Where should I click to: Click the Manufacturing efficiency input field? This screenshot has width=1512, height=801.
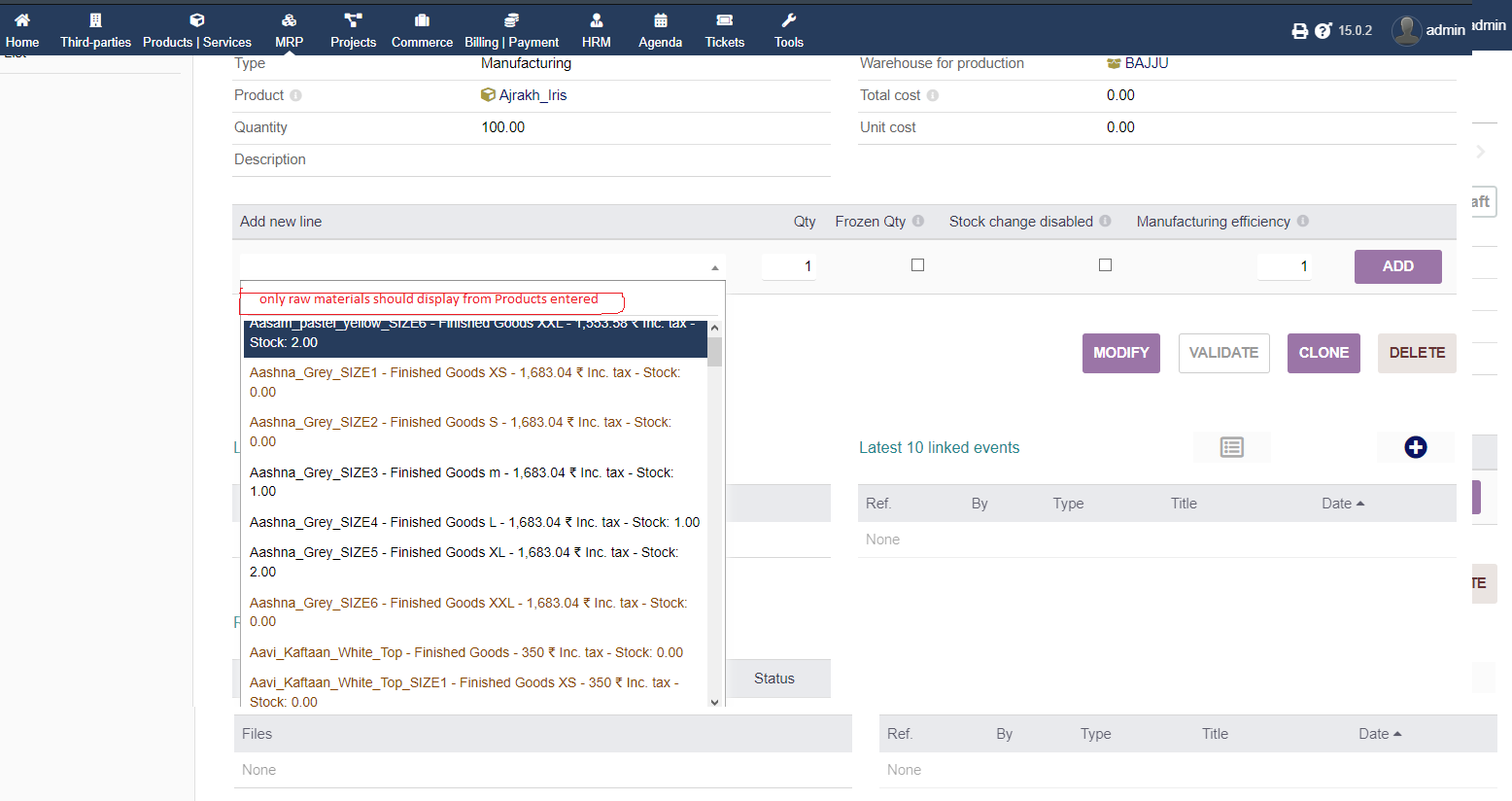(x=1285, y=266)
